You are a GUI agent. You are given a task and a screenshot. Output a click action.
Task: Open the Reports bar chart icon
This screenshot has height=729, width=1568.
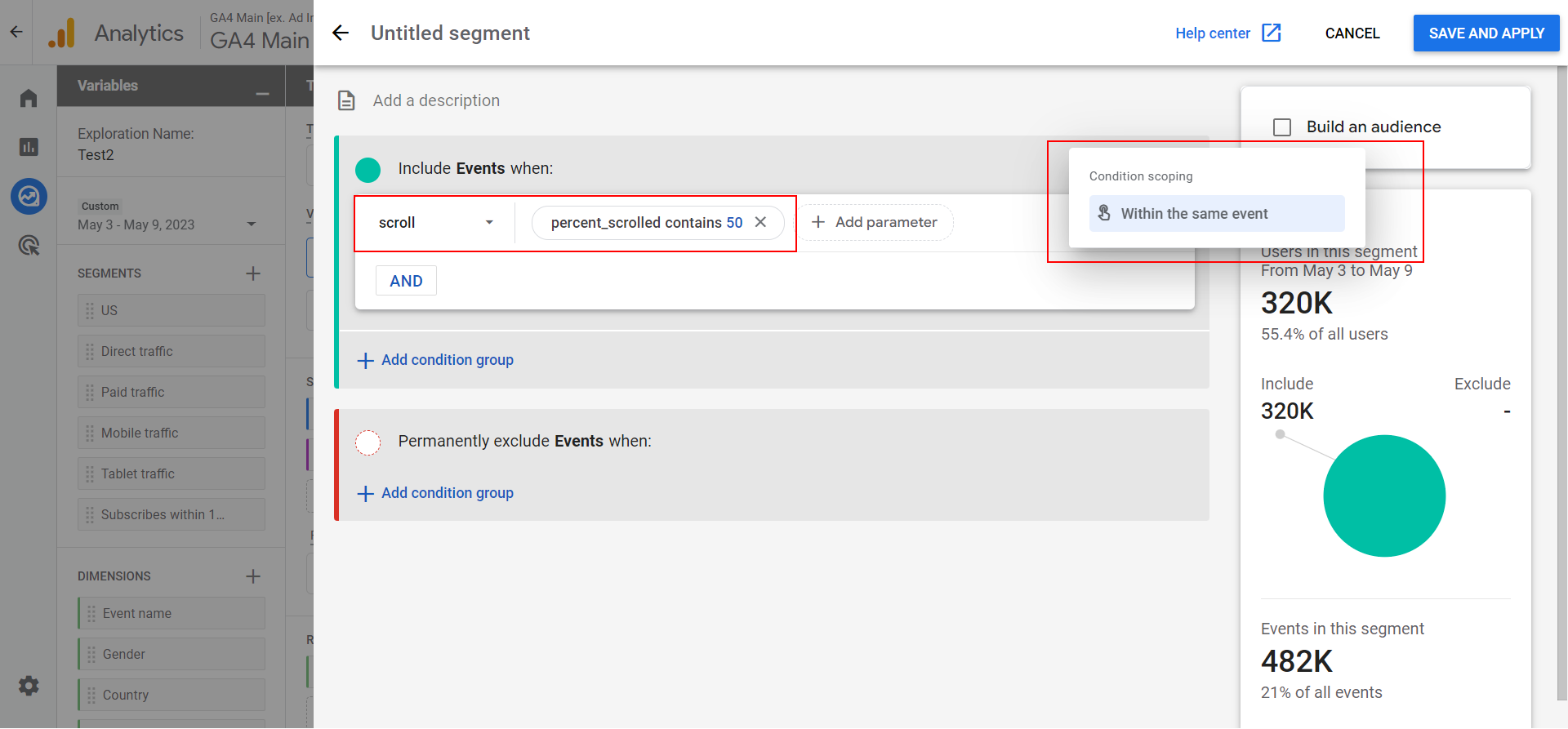(x=29, y=147)
